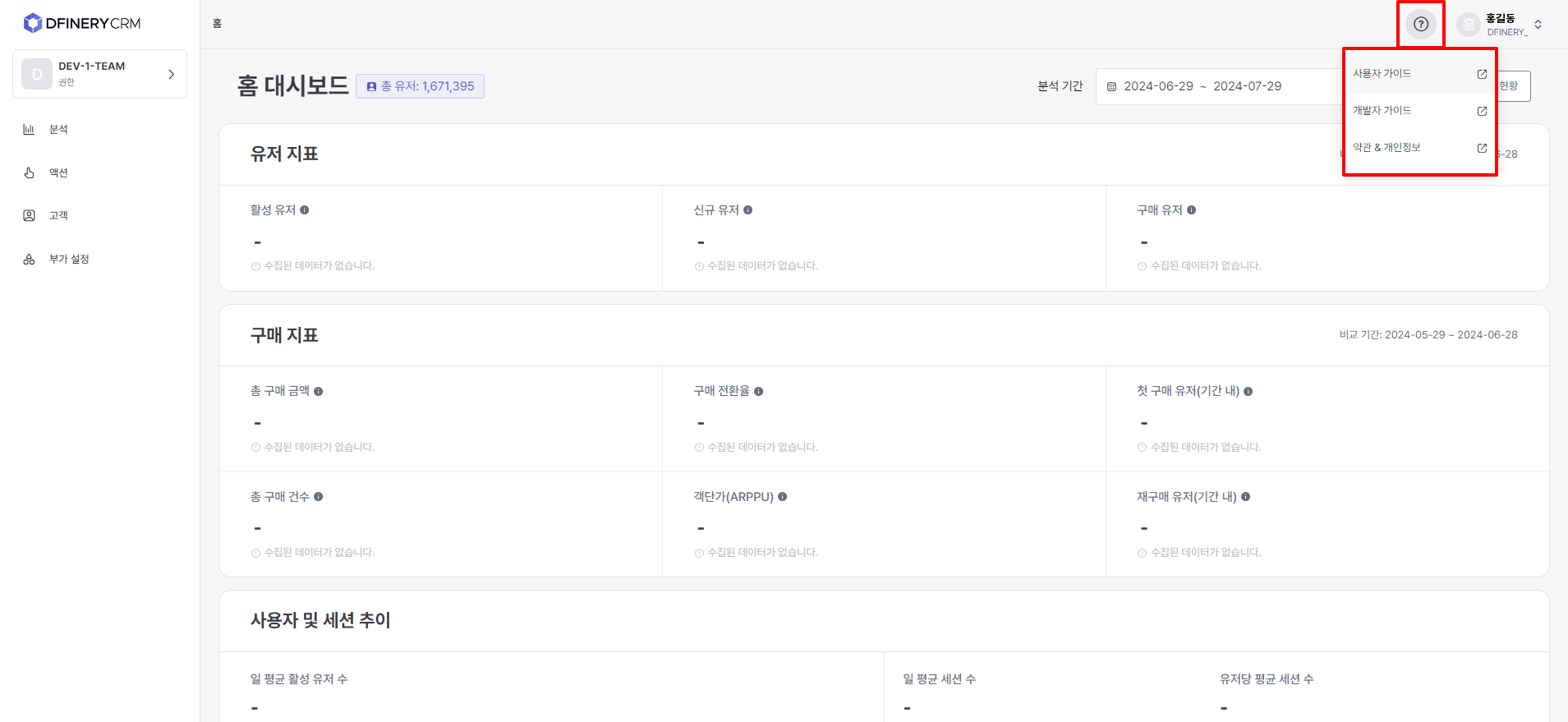Click the info icon beside 구매 유저

coord(1192,210)
